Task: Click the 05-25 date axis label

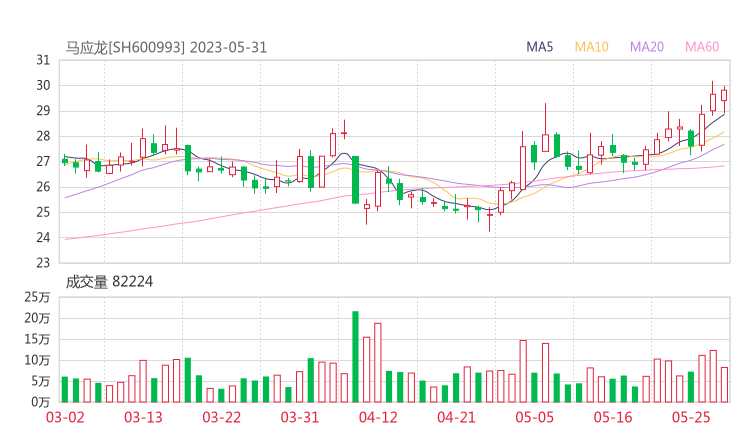Action: [691, 417]
